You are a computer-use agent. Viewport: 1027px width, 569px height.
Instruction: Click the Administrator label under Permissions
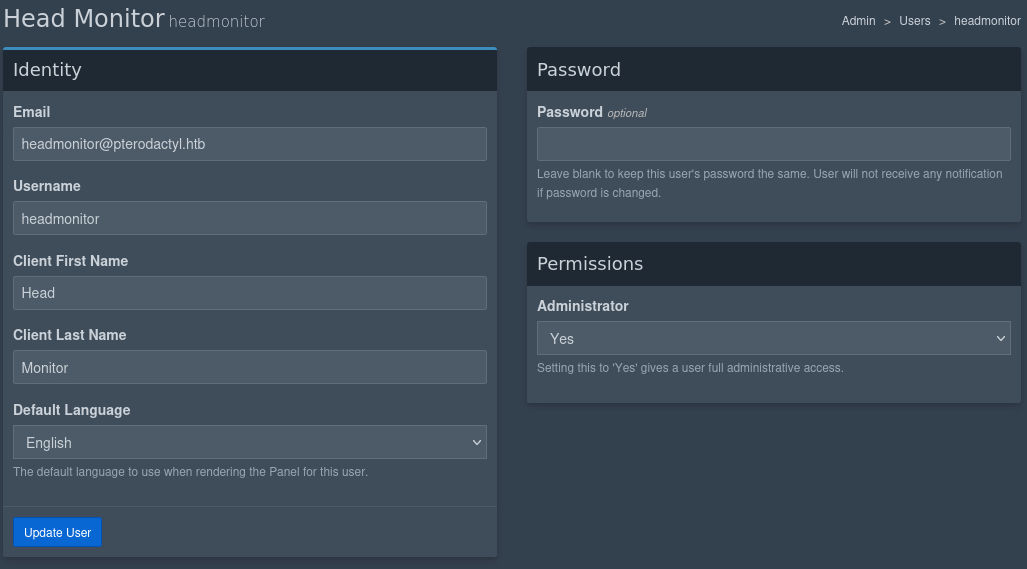point(583,306)
